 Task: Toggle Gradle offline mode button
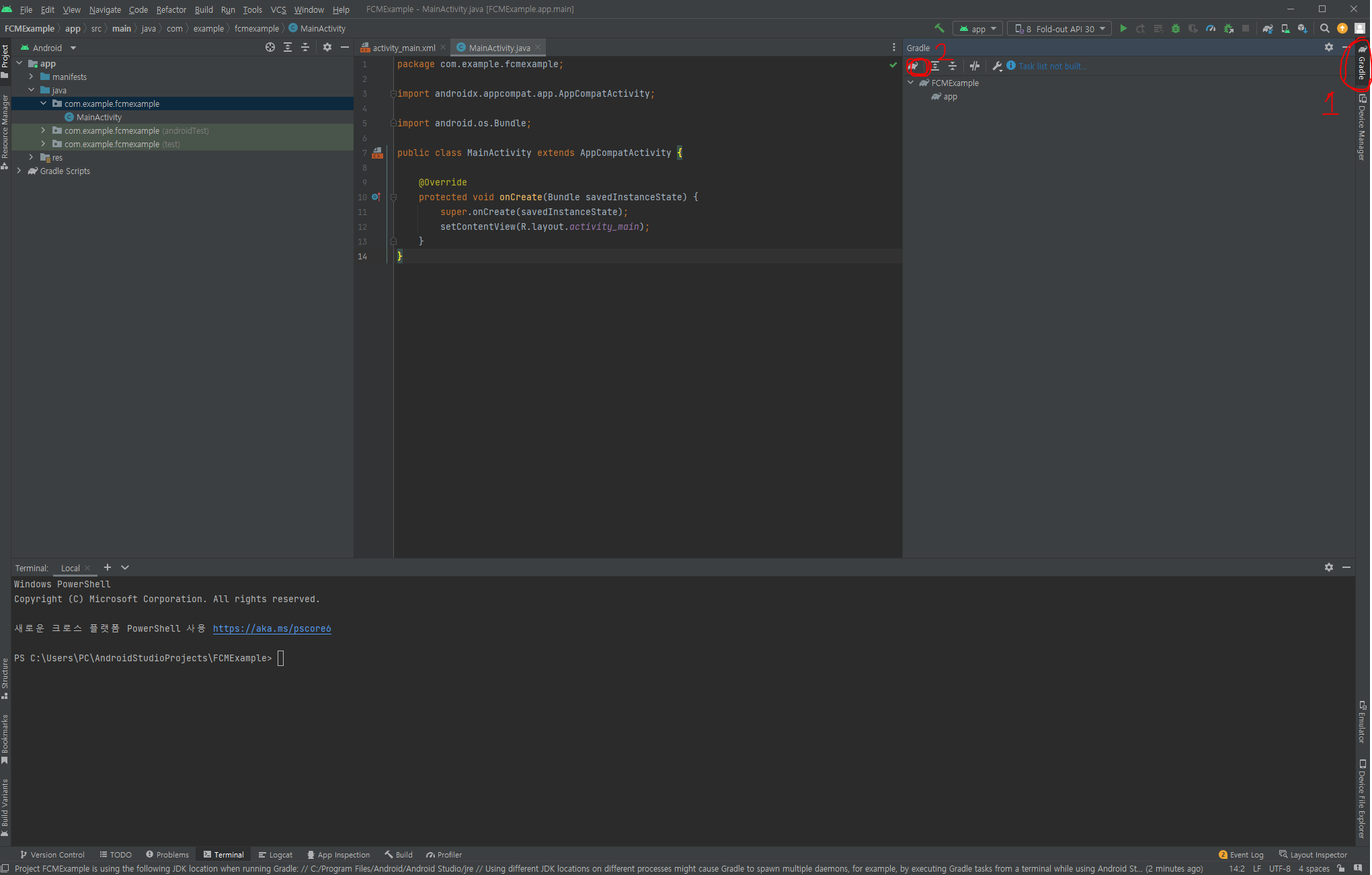pos(974,66)
